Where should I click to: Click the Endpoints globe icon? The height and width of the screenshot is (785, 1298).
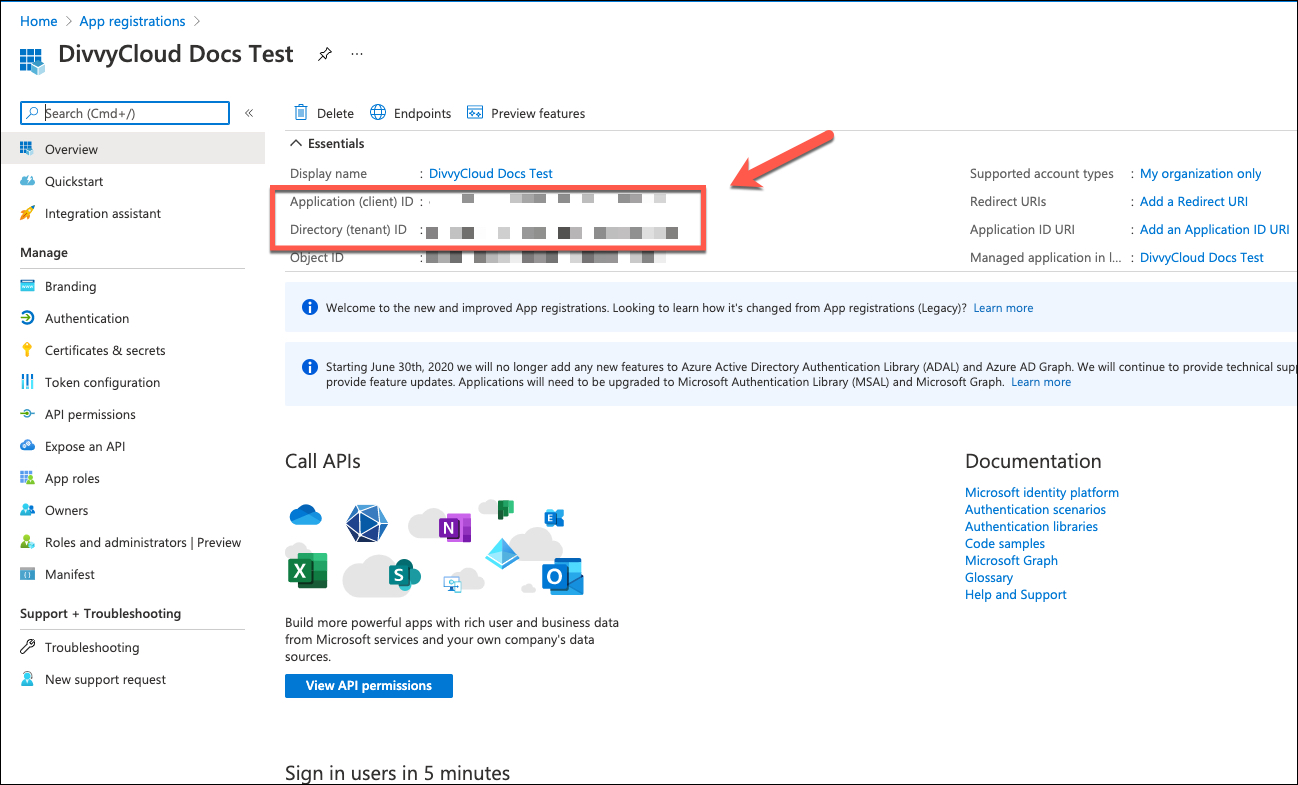(x=378, y=113)
